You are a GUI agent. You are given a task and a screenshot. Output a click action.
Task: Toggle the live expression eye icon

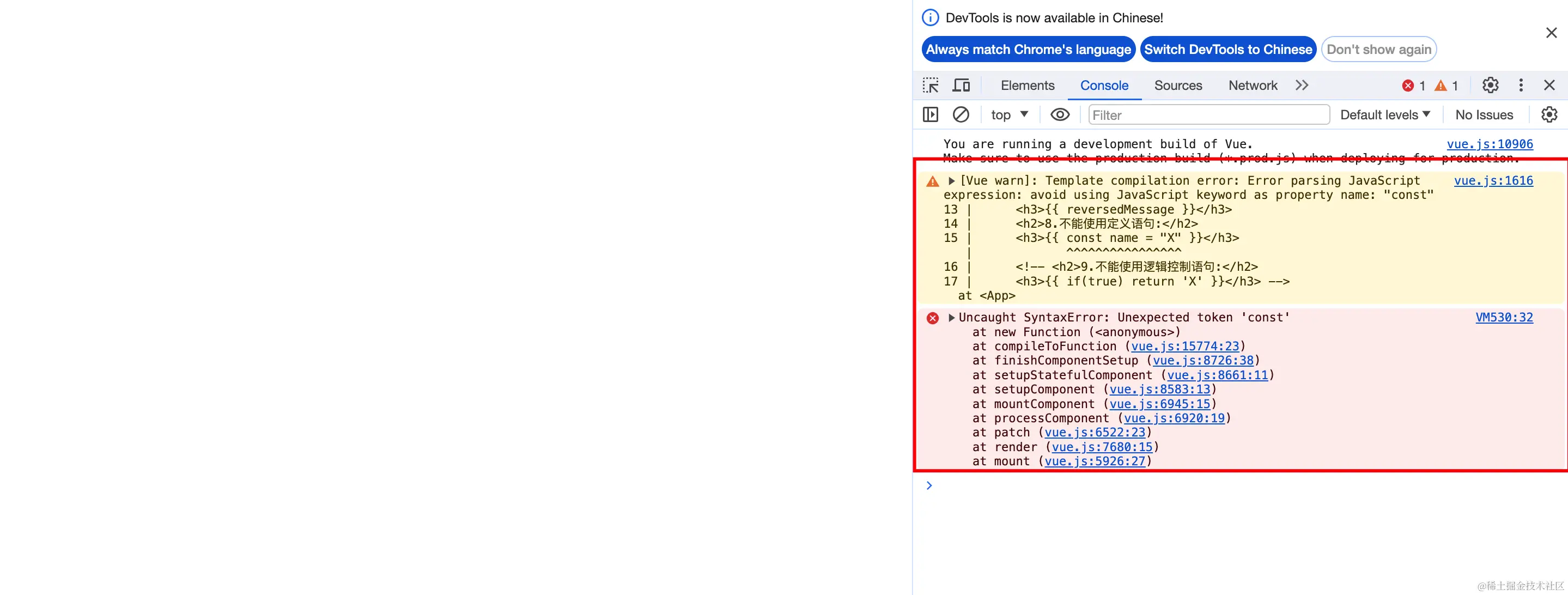1060,114
